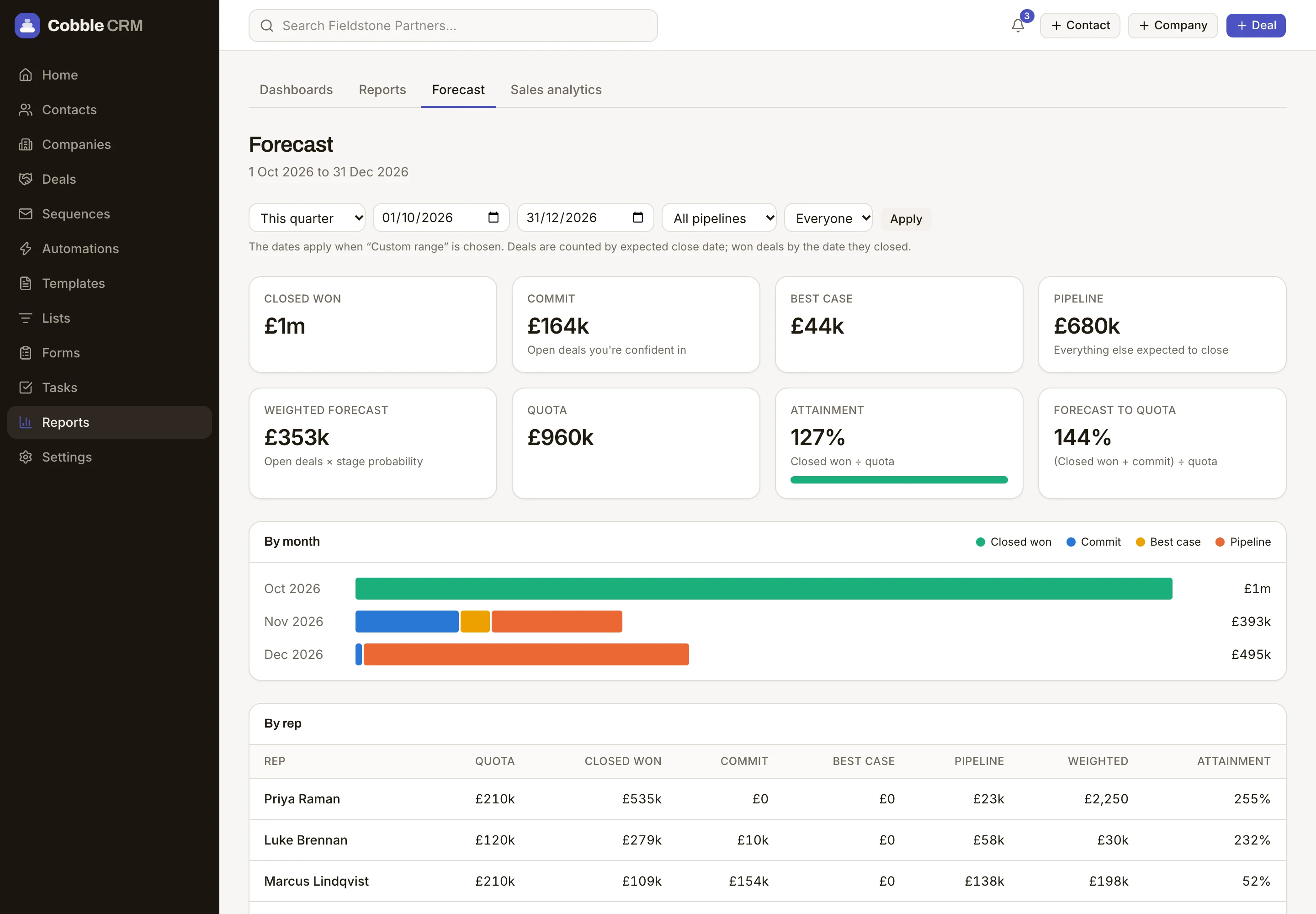Open notifications bell with 3 badge
The height and width of the screenshot is (914, 1316).
coord(1018,25)
